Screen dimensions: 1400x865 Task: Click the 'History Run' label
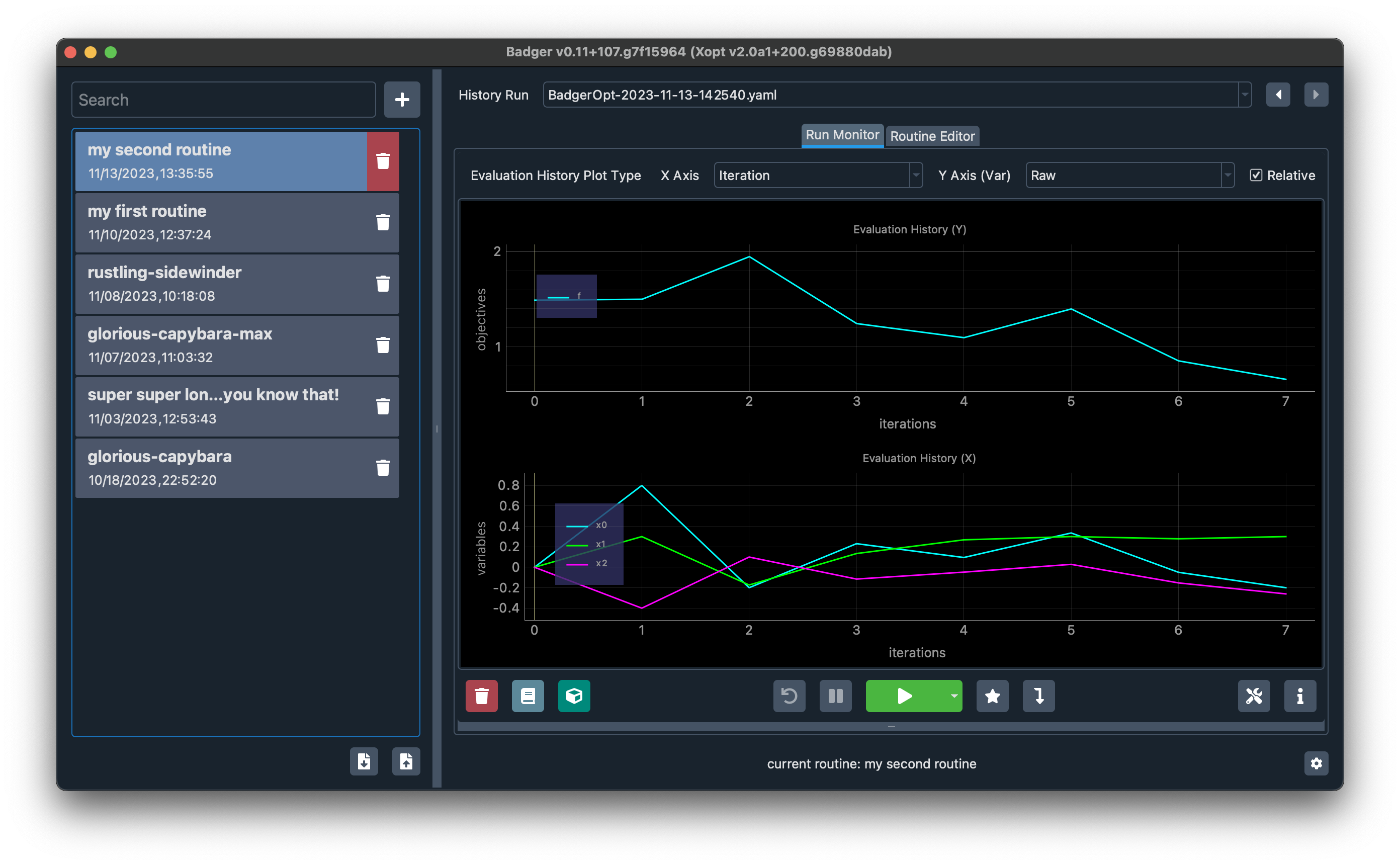[493, 95]
